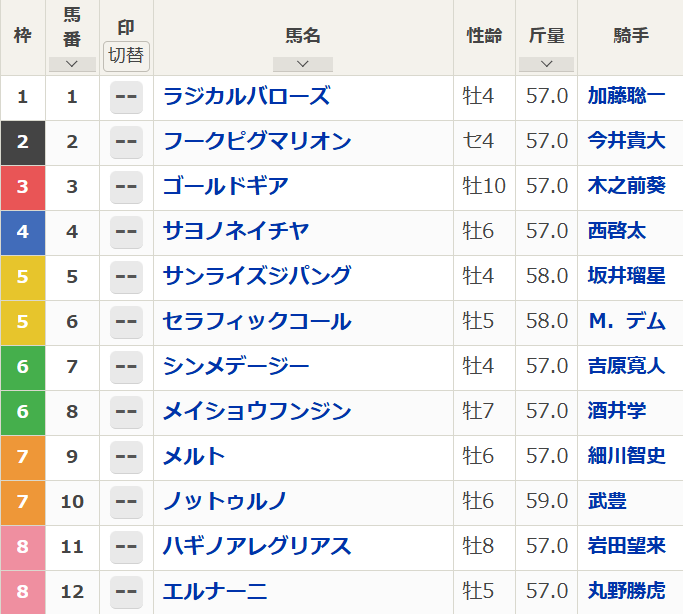Viewport: 683px width, 614px height.
Task: Open jockey 坂井瑠星 profile
Action: 626,276
